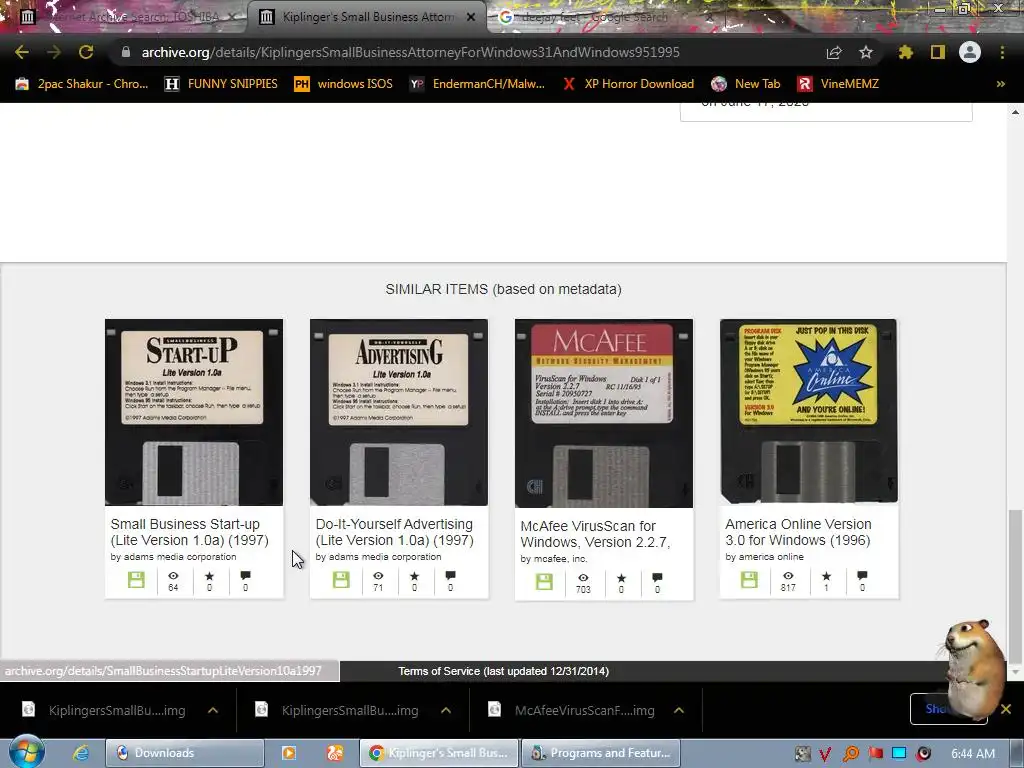
Task: Click the favorites star on America Online item
Action: click(x=826, y=576)
